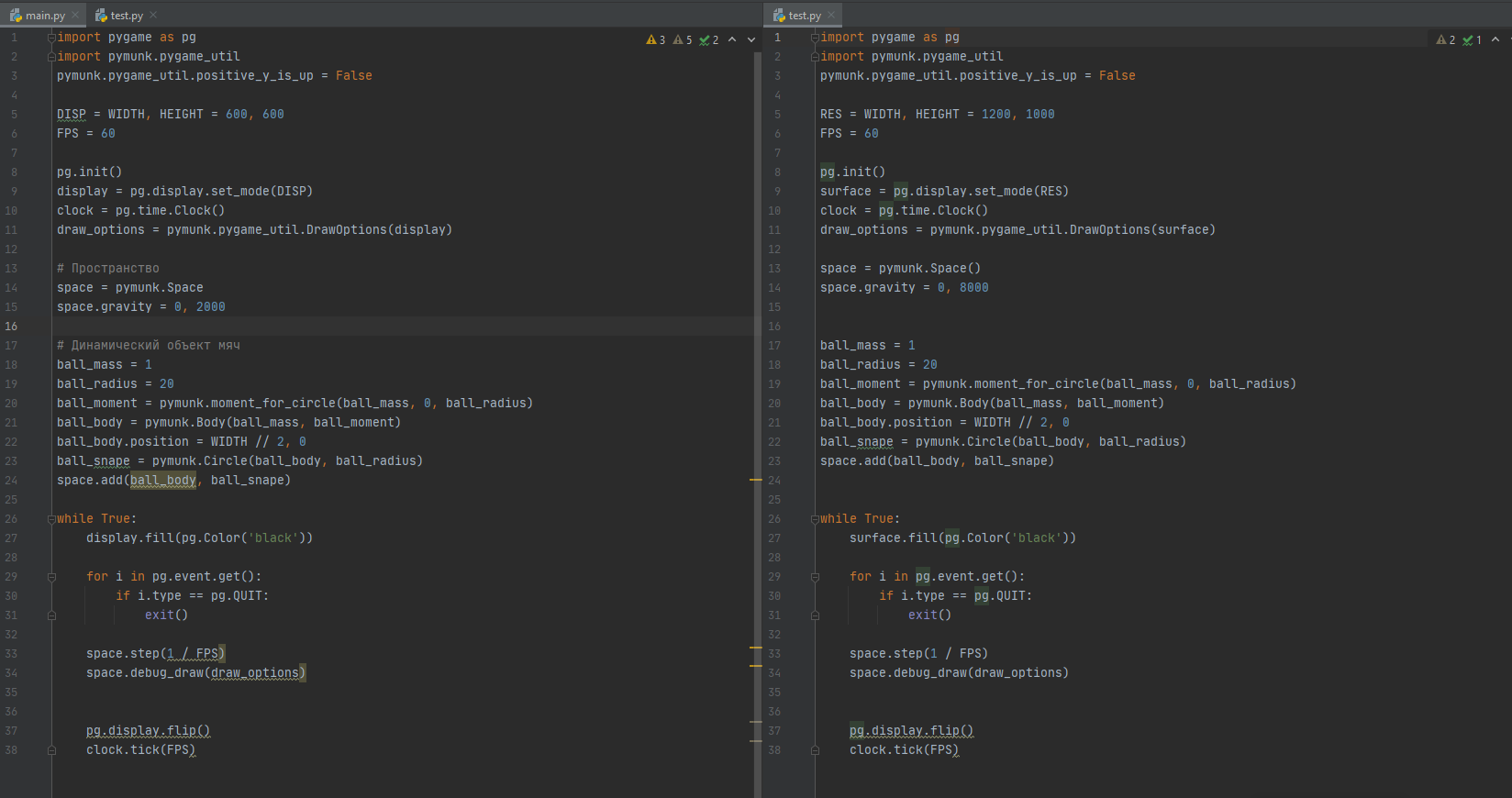
Task: Click 'ball_snape = pymunk.Circle' line in right editor
Action: (1004, 442)
